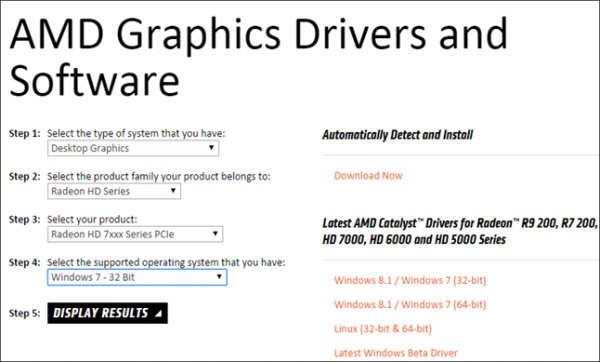The width and height of the screenshot is (600, 362).
Task: Expand the Radeon HD Series family dropdown
Action: click(114, 191)
